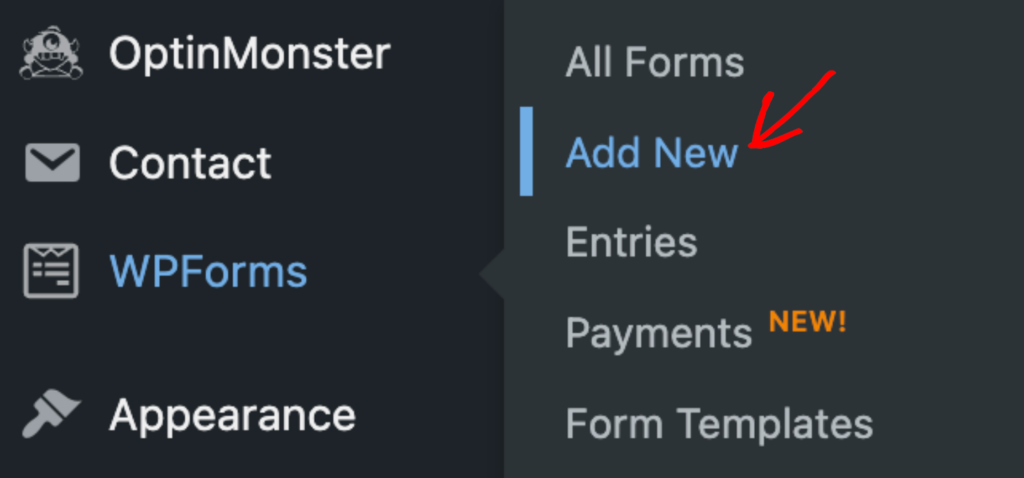
Task: Go to All Forms submenu
Action: pos(654,63)
